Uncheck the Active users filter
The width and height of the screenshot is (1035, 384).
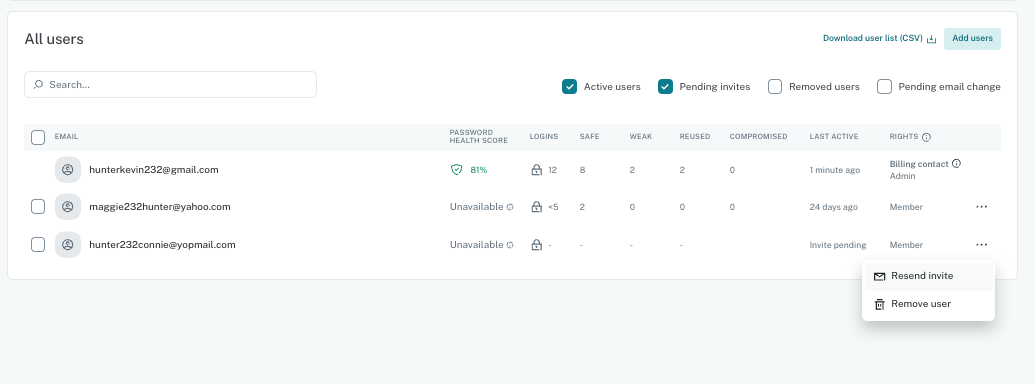point(570,86)
